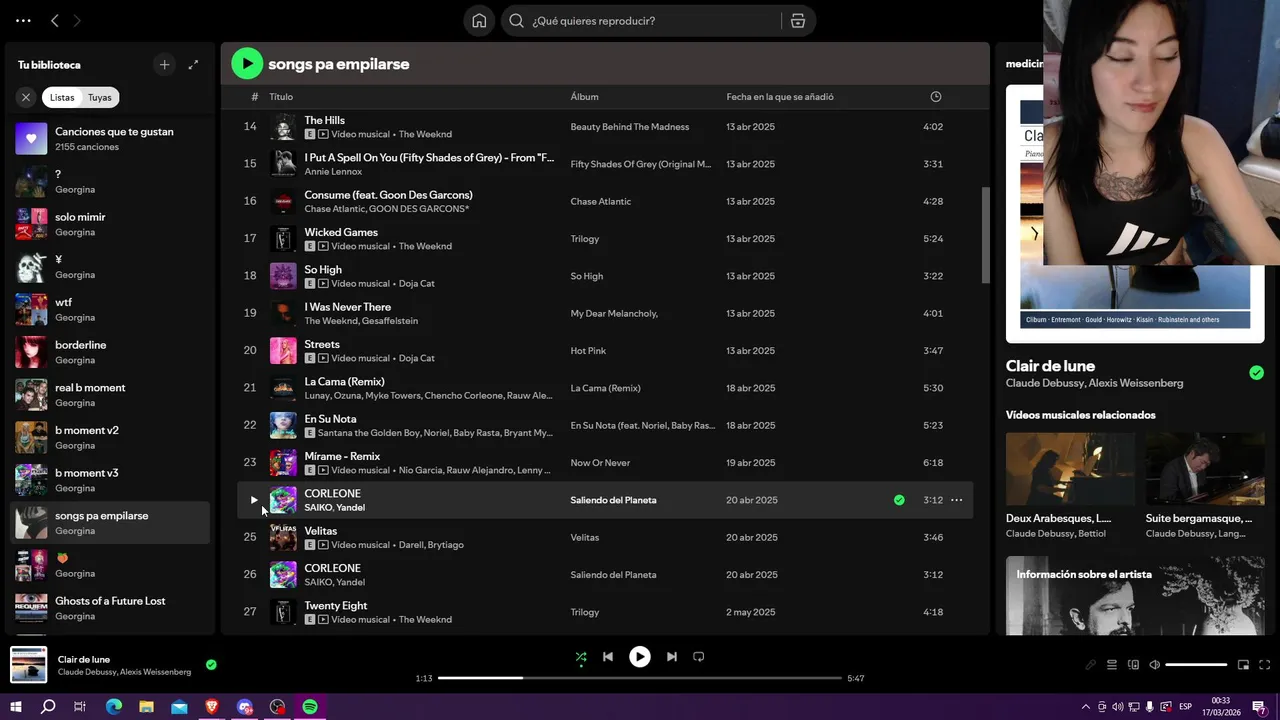Open album 'Saliendo del Planeta' in highlighted row
Viewport: 1280px width, 720px height.
pos(613,500)
